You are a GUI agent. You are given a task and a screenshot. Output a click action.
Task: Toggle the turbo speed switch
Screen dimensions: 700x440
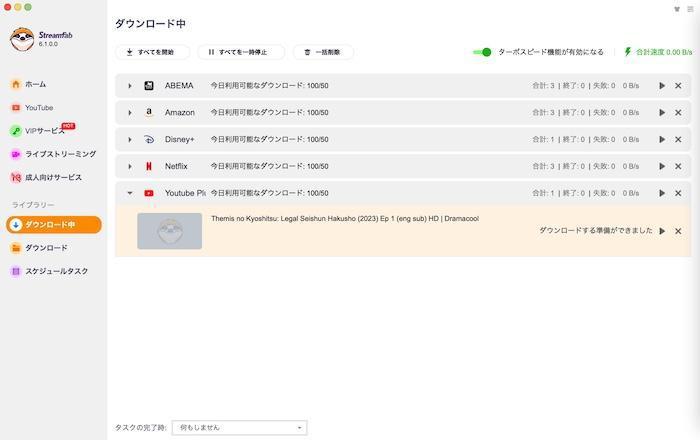483,52
